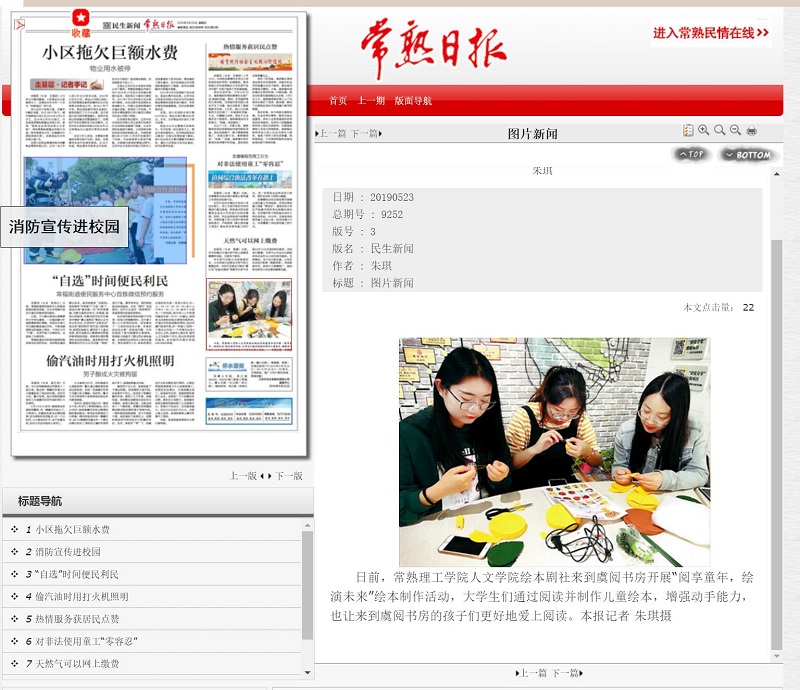Reset text size with plain magnifier icon
Viewport: 800px width, 690px height.
coord(719,130)
